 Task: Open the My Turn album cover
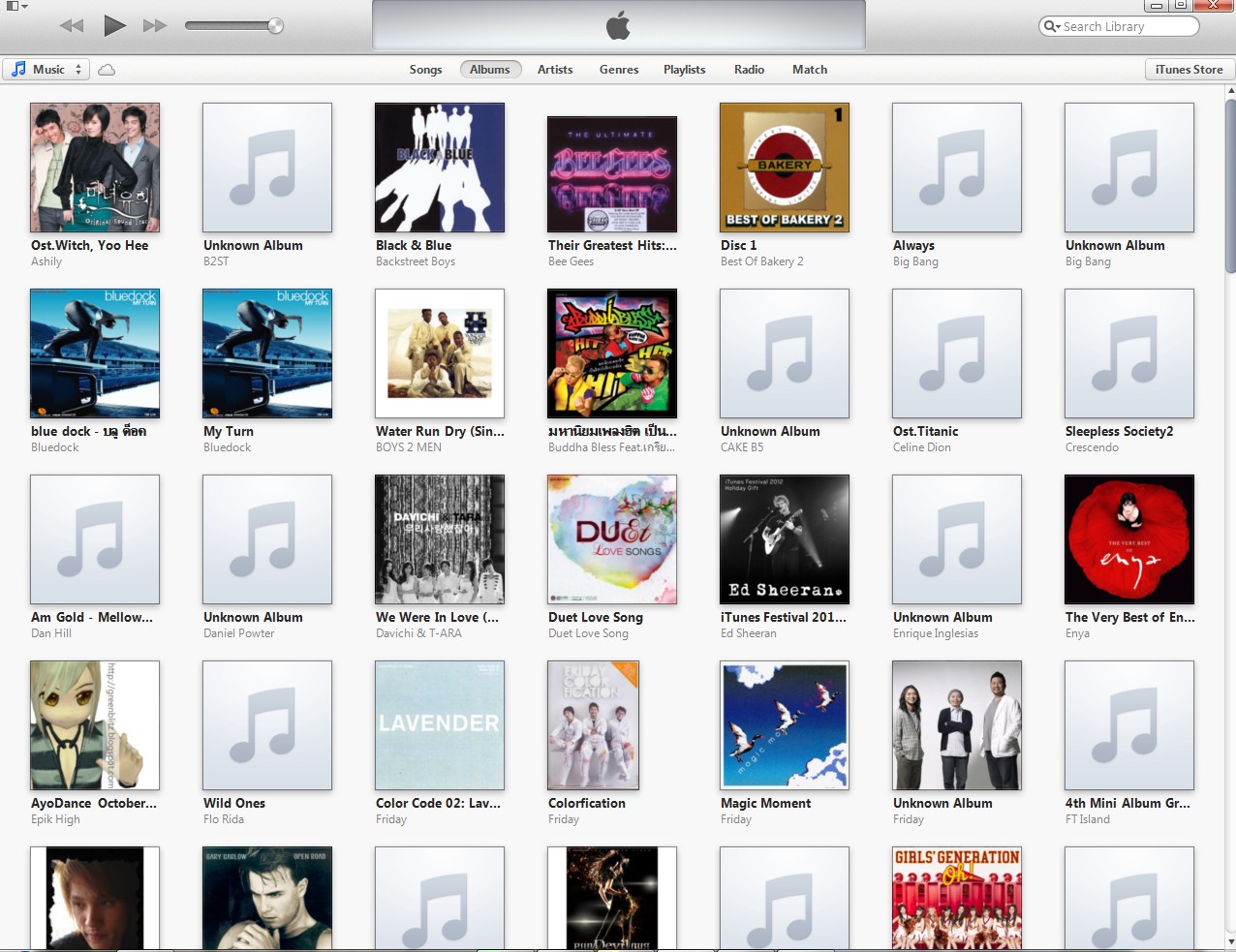tap(267, 353)
